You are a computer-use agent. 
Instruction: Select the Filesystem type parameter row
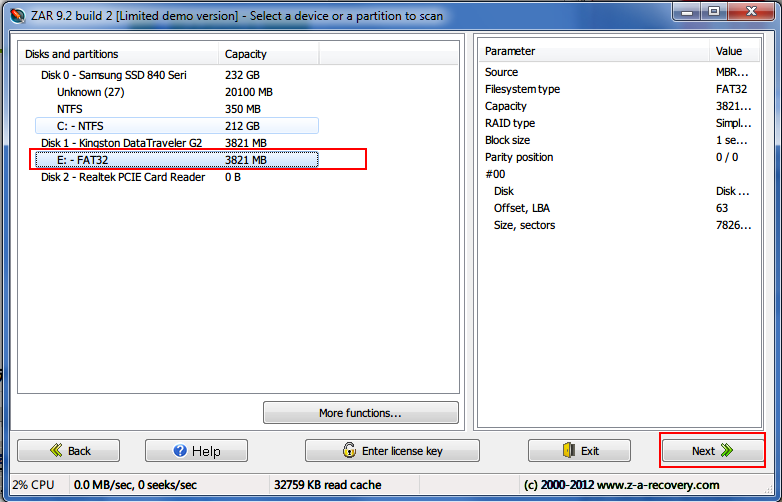tap(522, 89)
